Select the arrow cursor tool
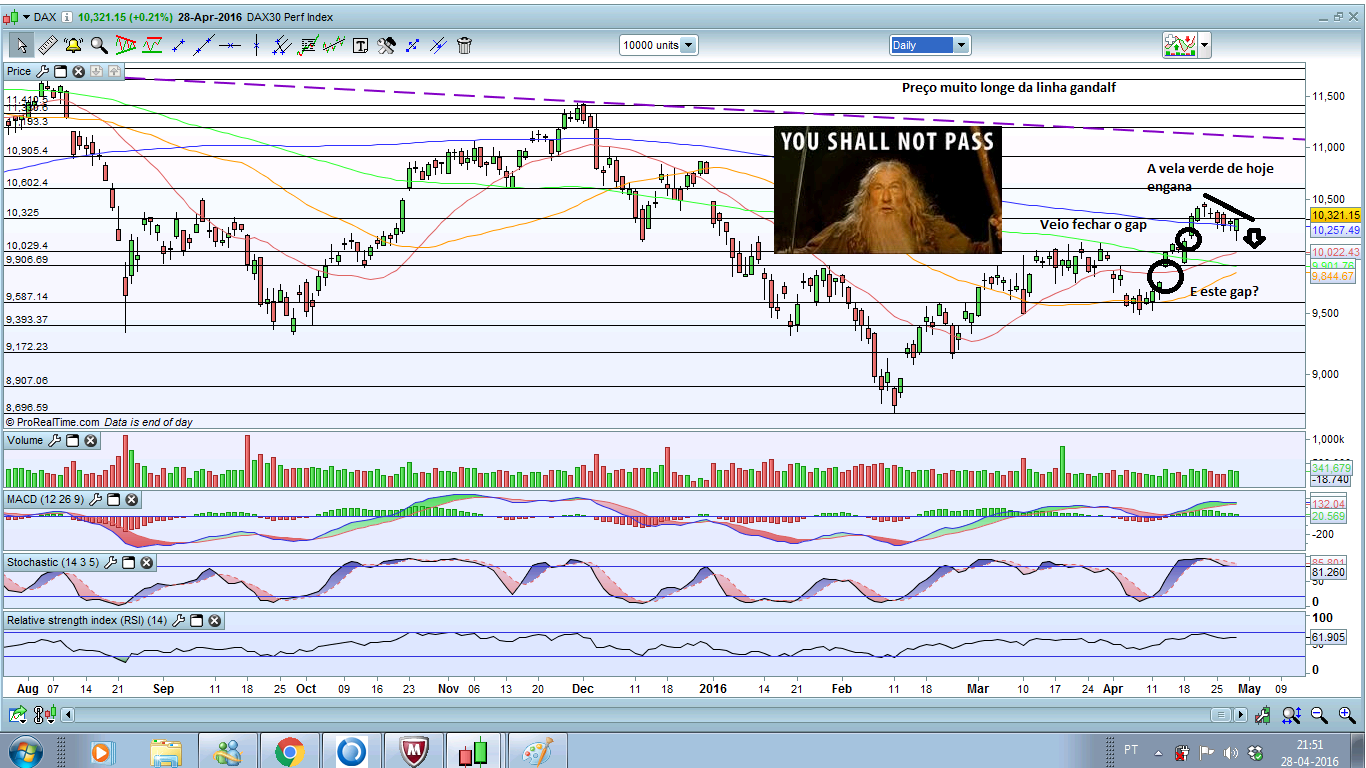Screen dimensions: 1366x768 click(x=22, y=45)
